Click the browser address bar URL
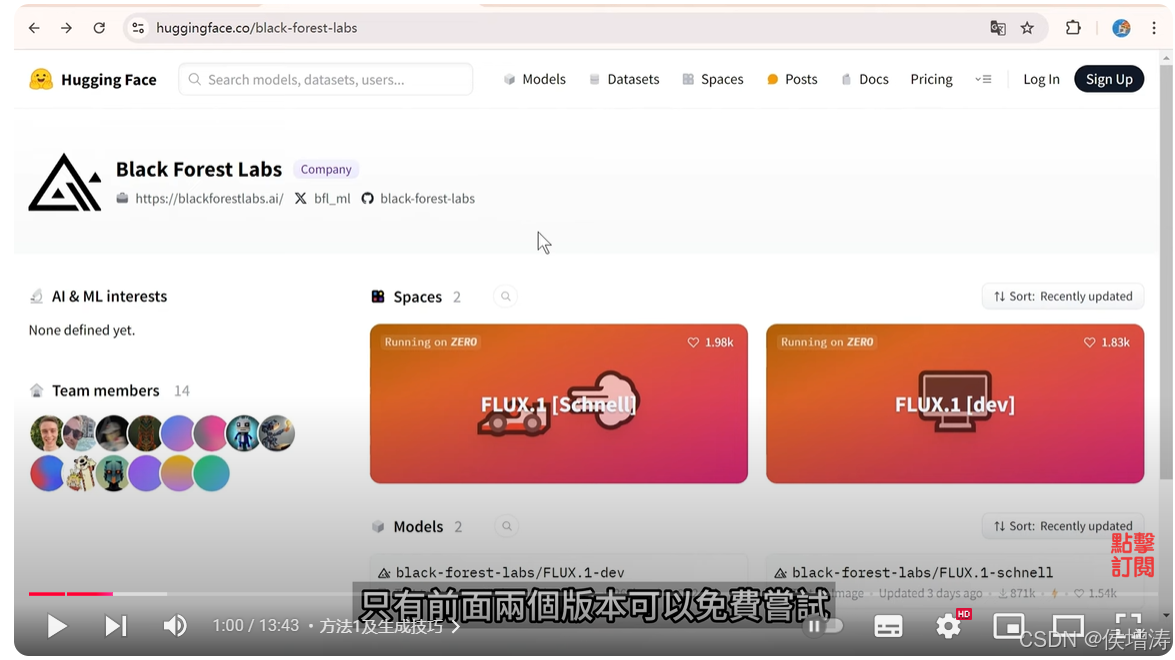 (x=256, y=28)
